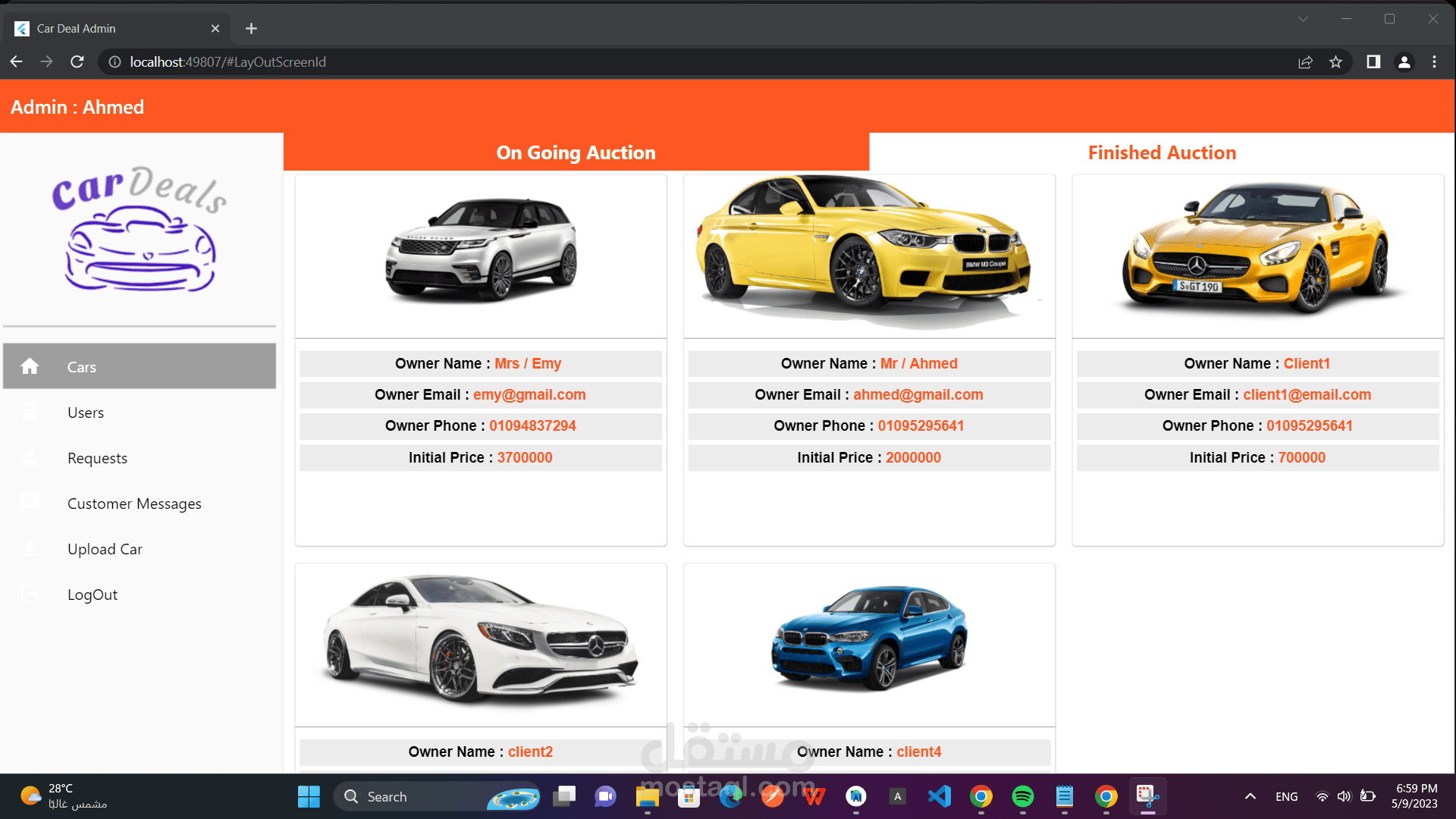Viewport: 1456px width, 819px height.
Task: Select the Cars sidebar label
Action: 81,367
